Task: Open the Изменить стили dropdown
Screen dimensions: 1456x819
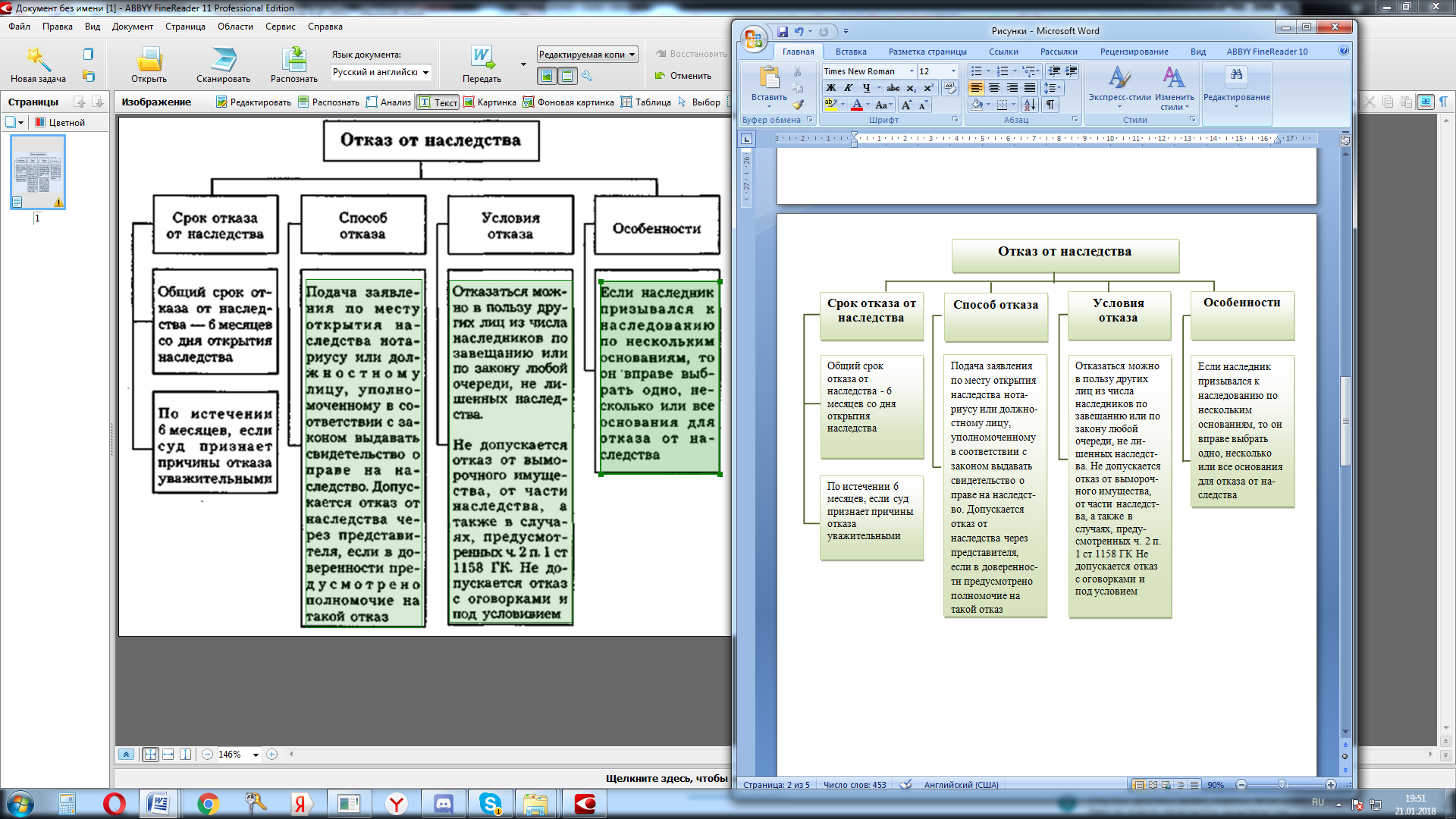Action: click(1174, 88)
